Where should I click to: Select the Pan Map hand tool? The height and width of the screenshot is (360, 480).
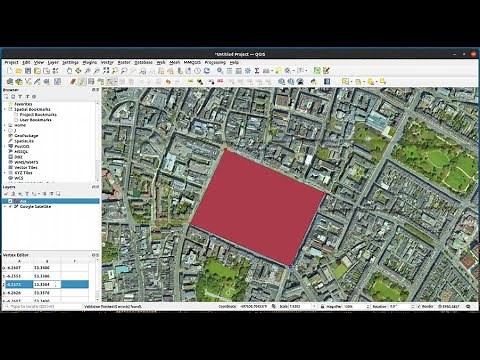coord(69,71)
